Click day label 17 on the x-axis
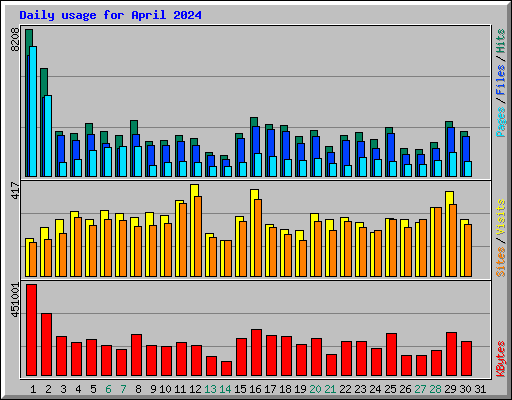Image resolution: width=512 pixels, height=400 pixels. click(270, 389)
